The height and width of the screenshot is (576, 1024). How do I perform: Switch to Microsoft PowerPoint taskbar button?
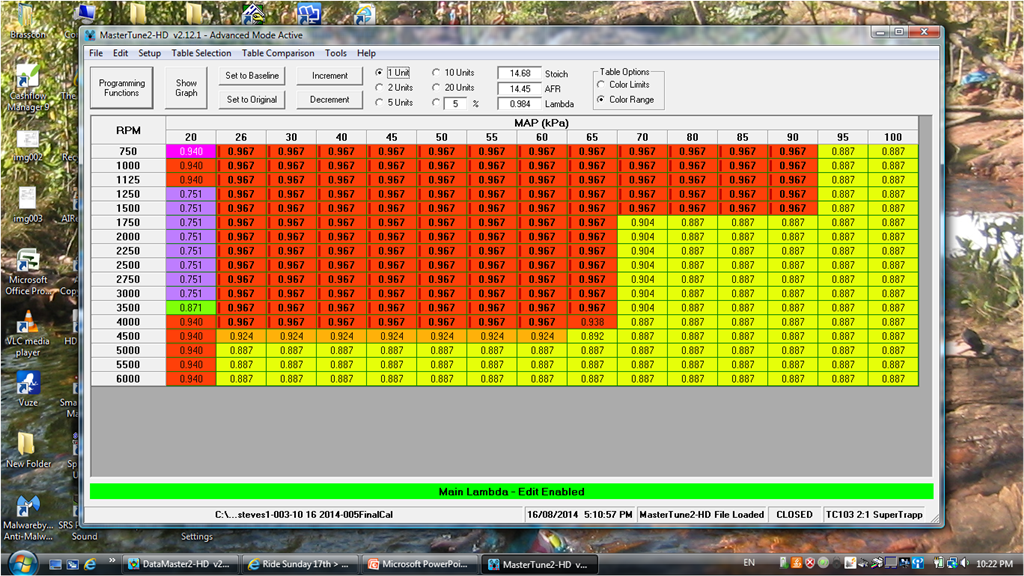(x=418, y=564)
